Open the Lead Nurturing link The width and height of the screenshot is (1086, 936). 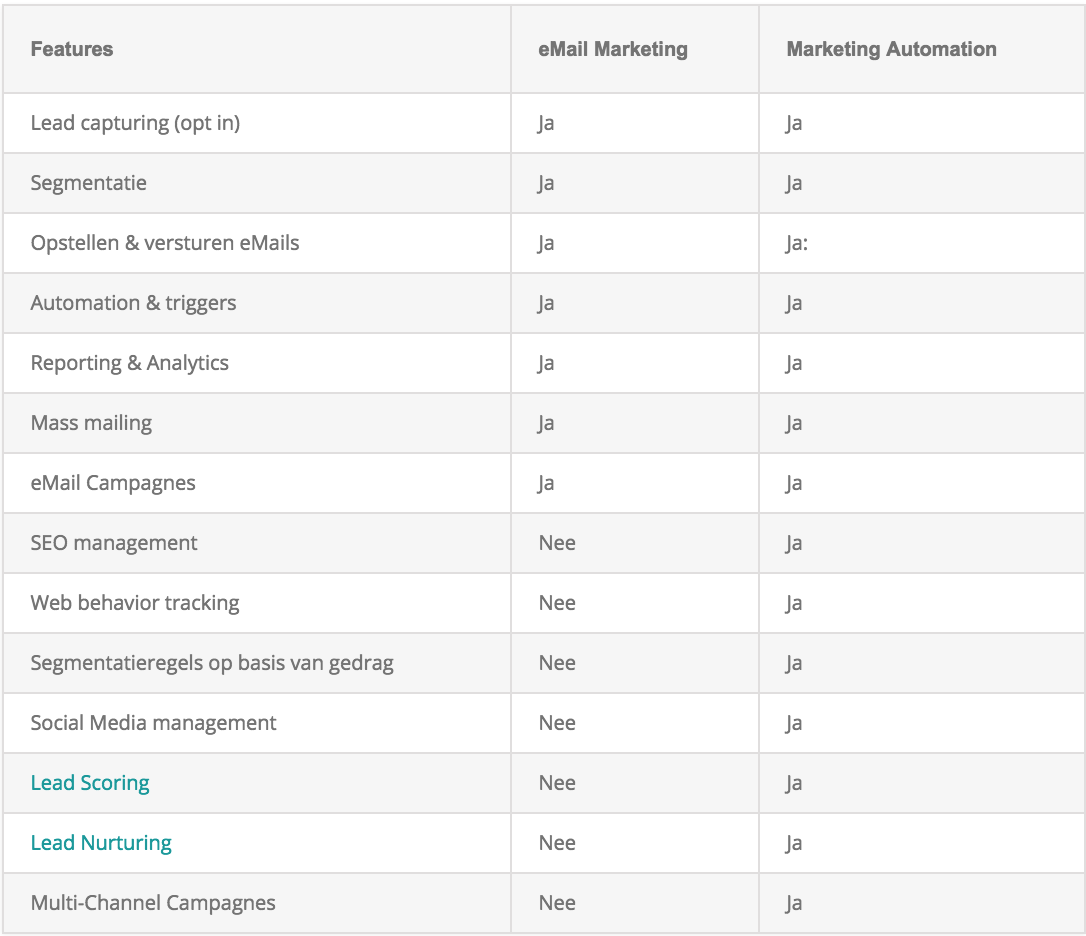pyautogui.click(x=101, y=842)
